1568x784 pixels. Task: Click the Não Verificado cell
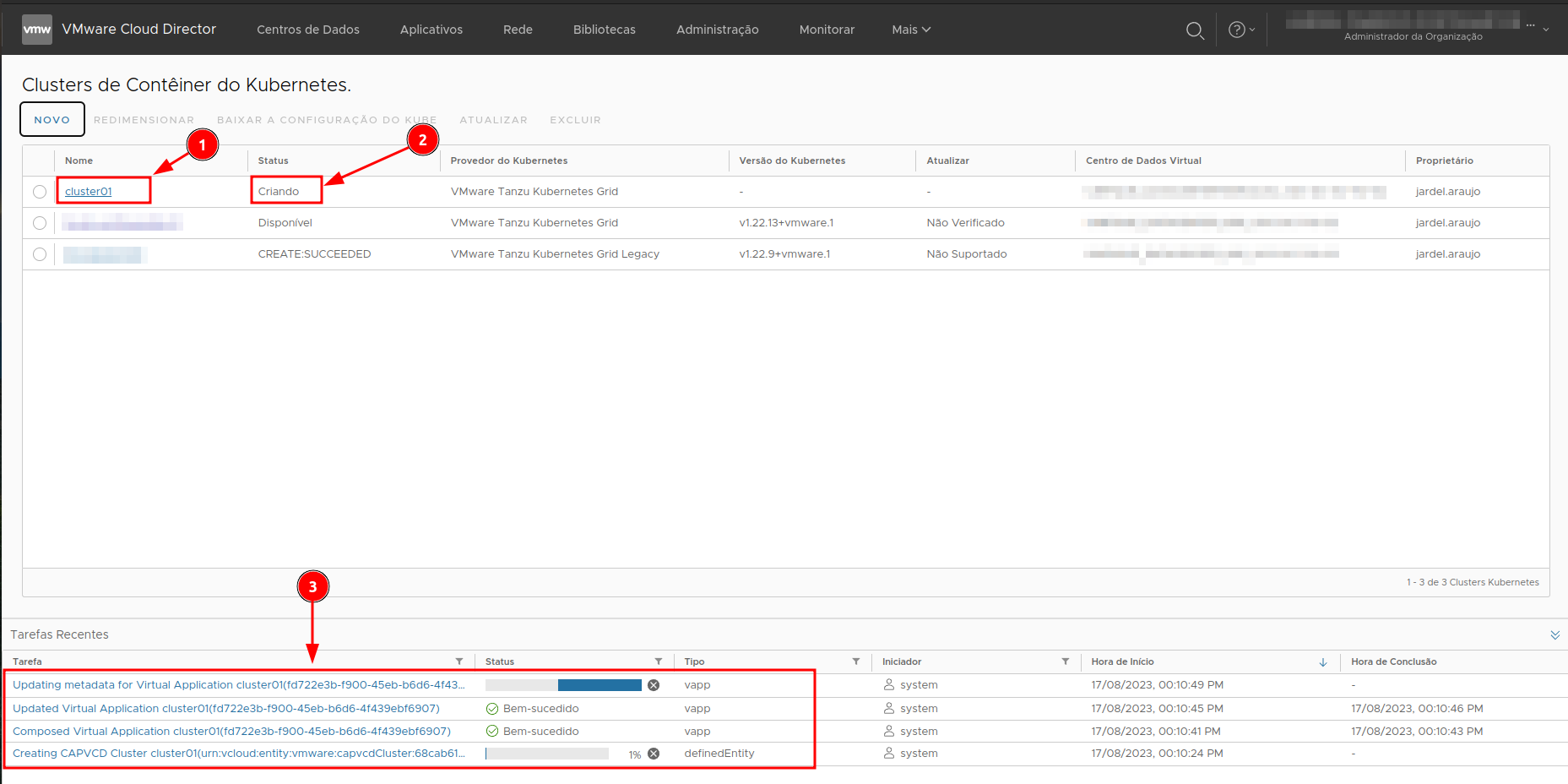[x=966, y=223]
